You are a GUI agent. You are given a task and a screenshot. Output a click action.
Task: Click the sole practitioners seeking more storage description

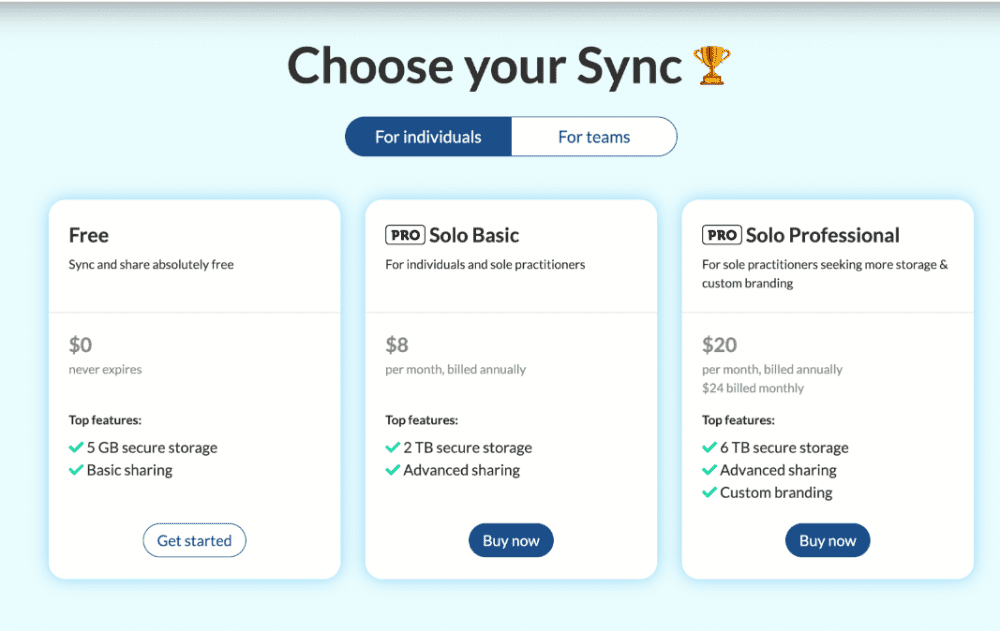[825, 274]
